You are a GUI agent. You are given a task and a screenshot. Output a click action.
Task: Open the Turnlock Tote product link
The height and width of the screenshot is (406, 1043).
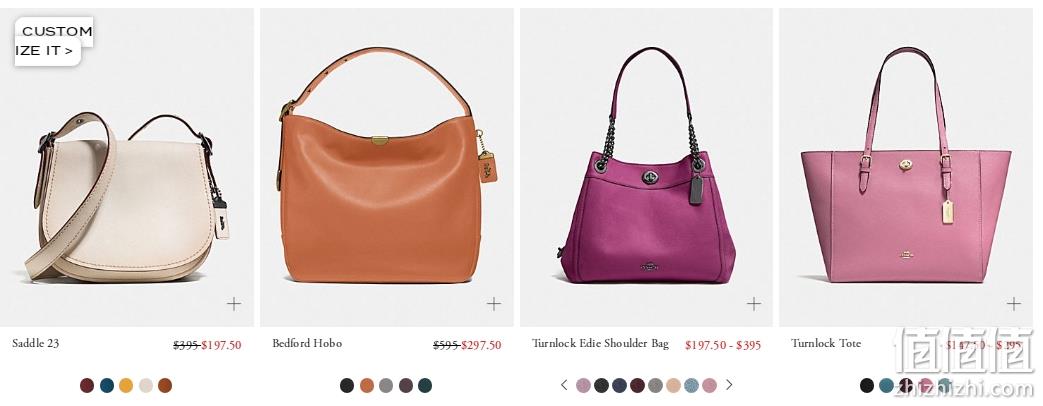(825, 343)
